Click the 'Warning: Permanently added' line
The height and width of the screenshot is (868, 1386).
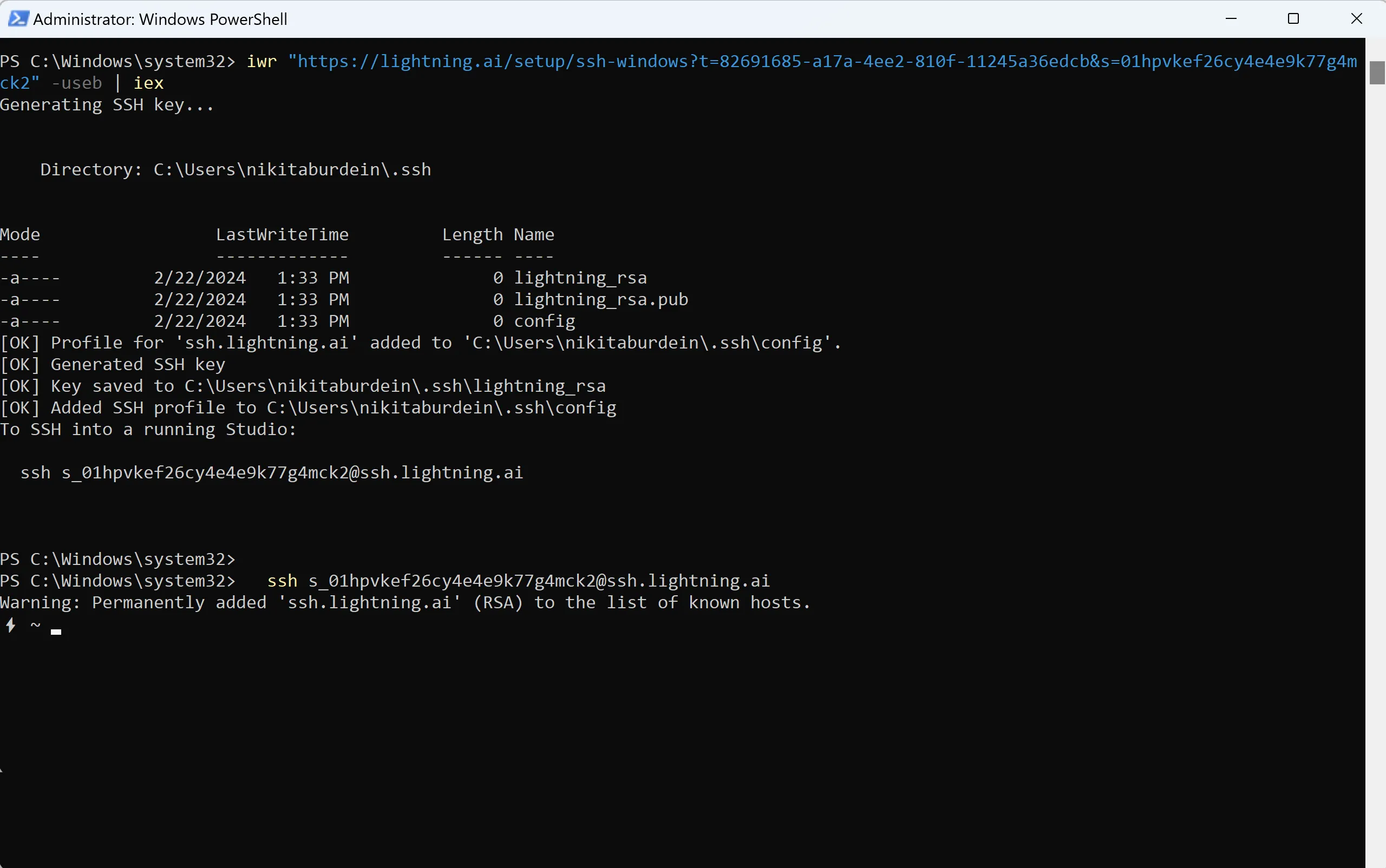(405, 603)
